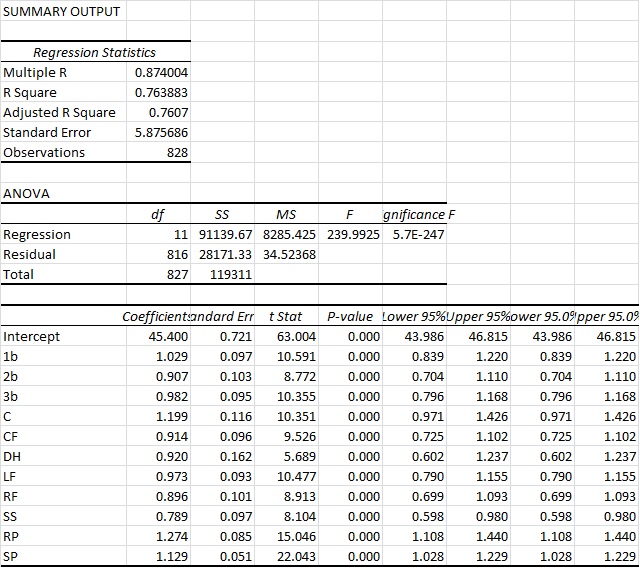Click the DH standard error 0.162
Viewport: 640px width, 568px height.
coord(236,457)
